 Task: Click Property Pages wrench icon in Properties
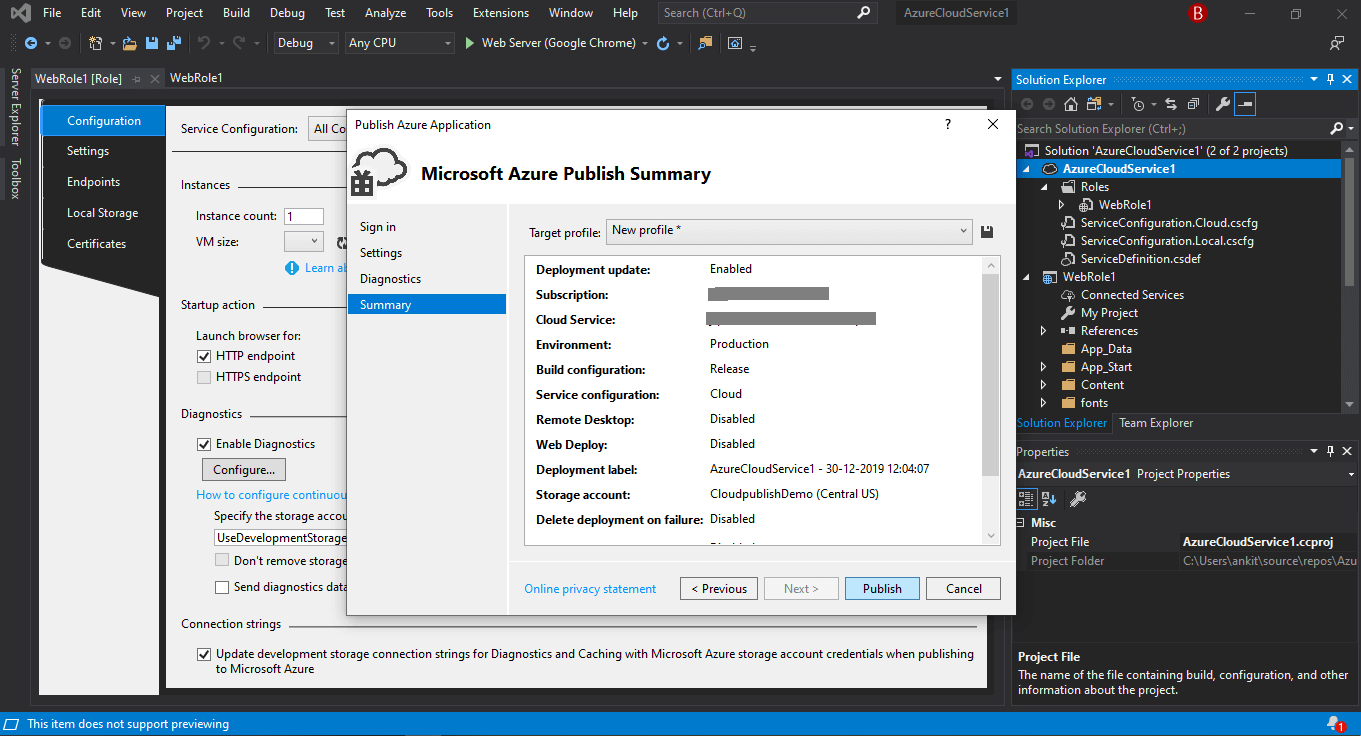point(1078,498)
